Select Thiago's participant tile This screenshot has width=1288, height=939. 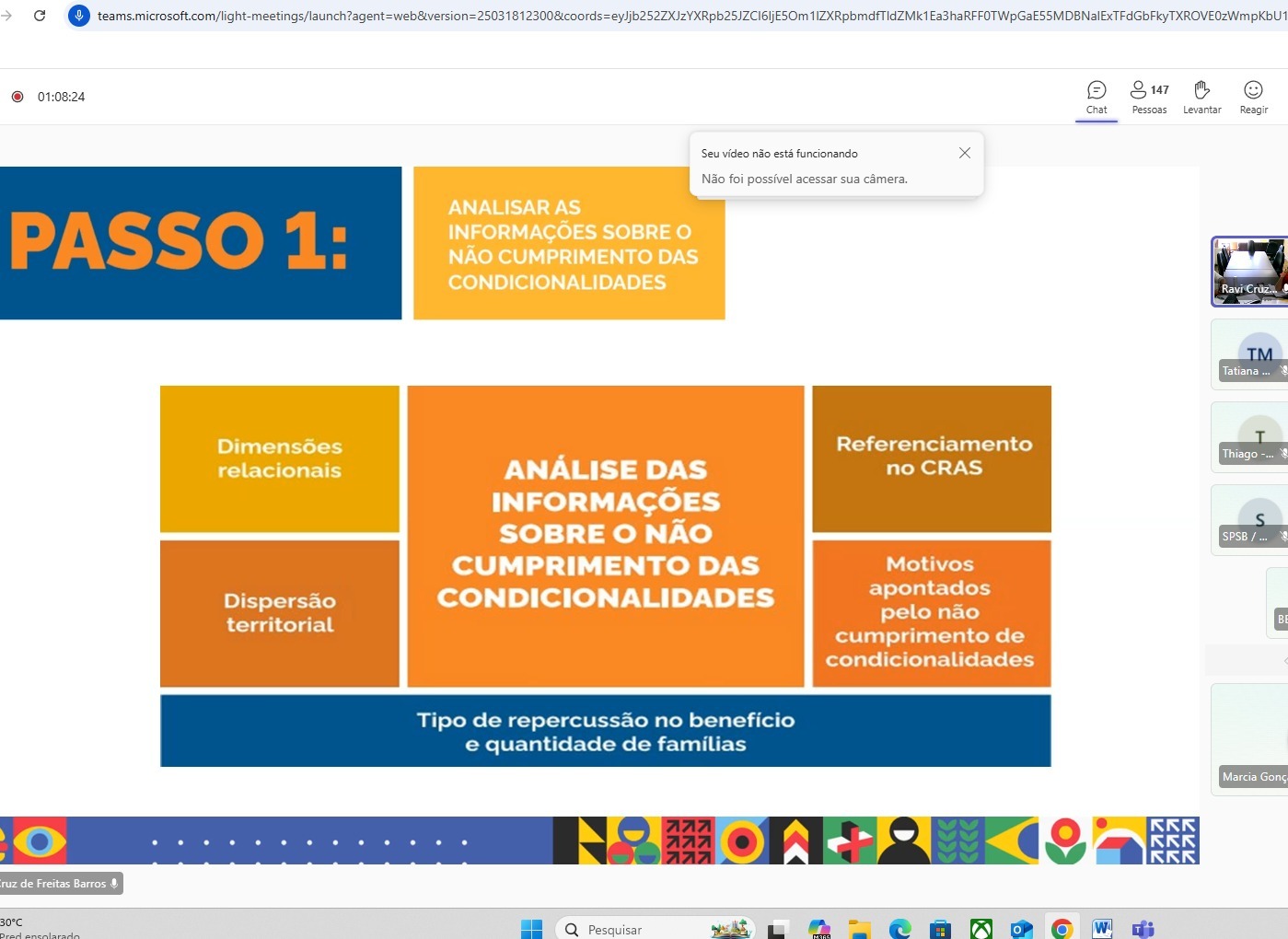click(1250, 438)
